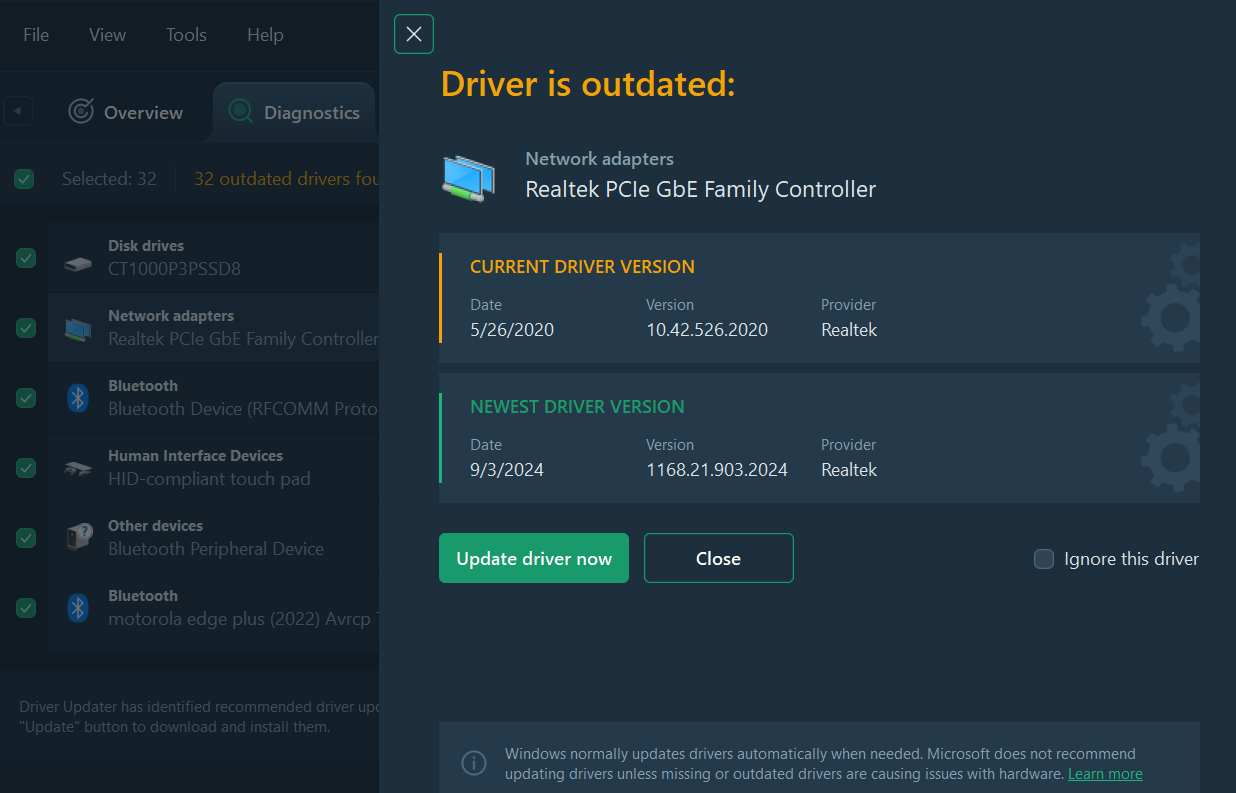Open the View menu

click(x=107, y=35)
